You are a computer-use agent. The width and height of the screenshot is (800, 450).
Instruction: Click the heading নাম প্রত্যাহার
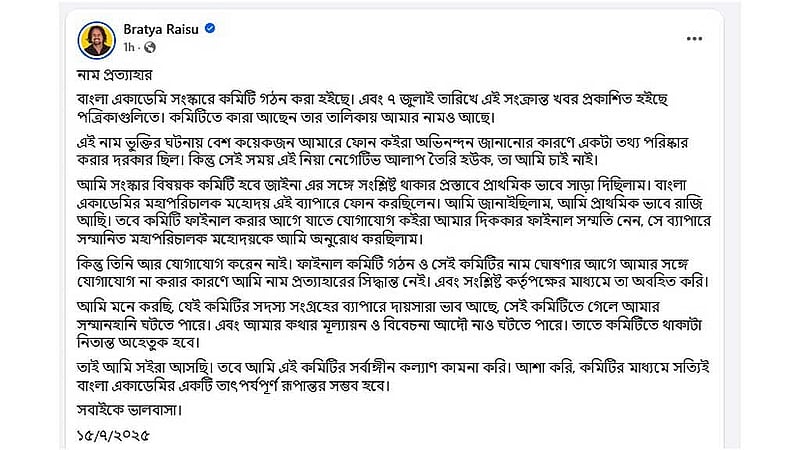click(x=115, y=75)
